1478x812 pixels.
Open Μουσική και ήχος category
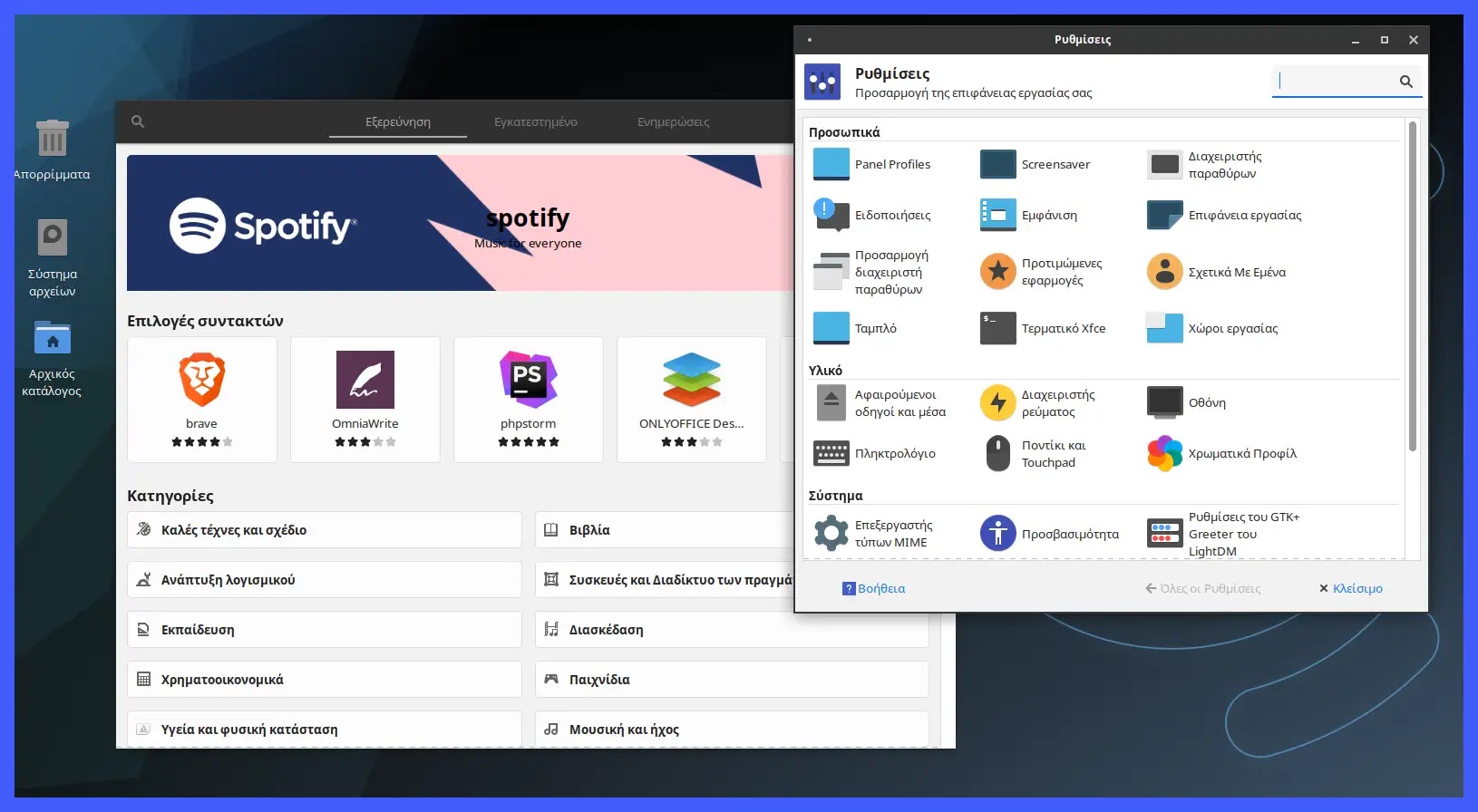pos(732,730)
